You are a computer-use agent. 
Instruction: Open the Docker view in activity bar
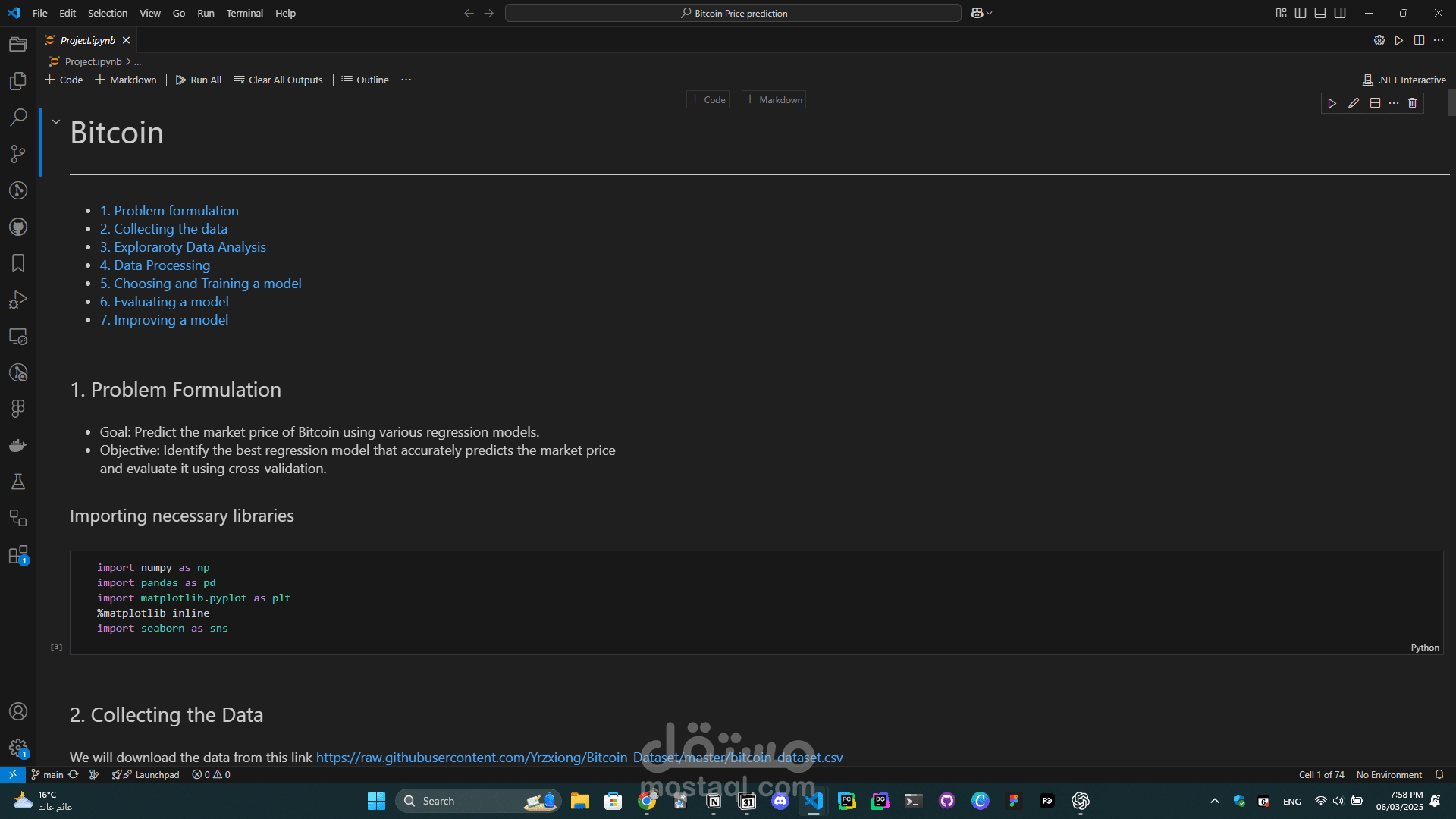(x=18, y=445)
